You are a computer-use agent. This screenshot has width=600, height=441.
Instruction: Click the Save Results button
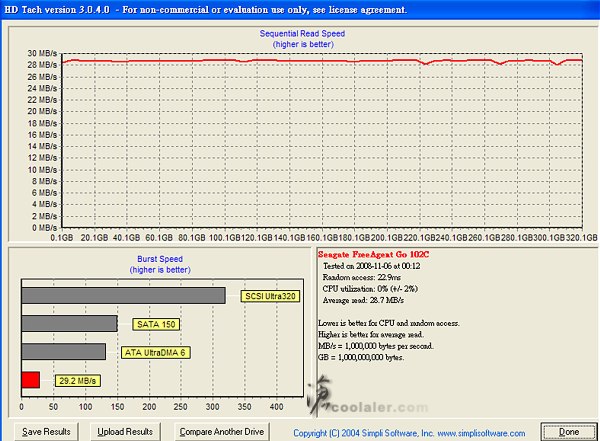(x=46, y=432)
